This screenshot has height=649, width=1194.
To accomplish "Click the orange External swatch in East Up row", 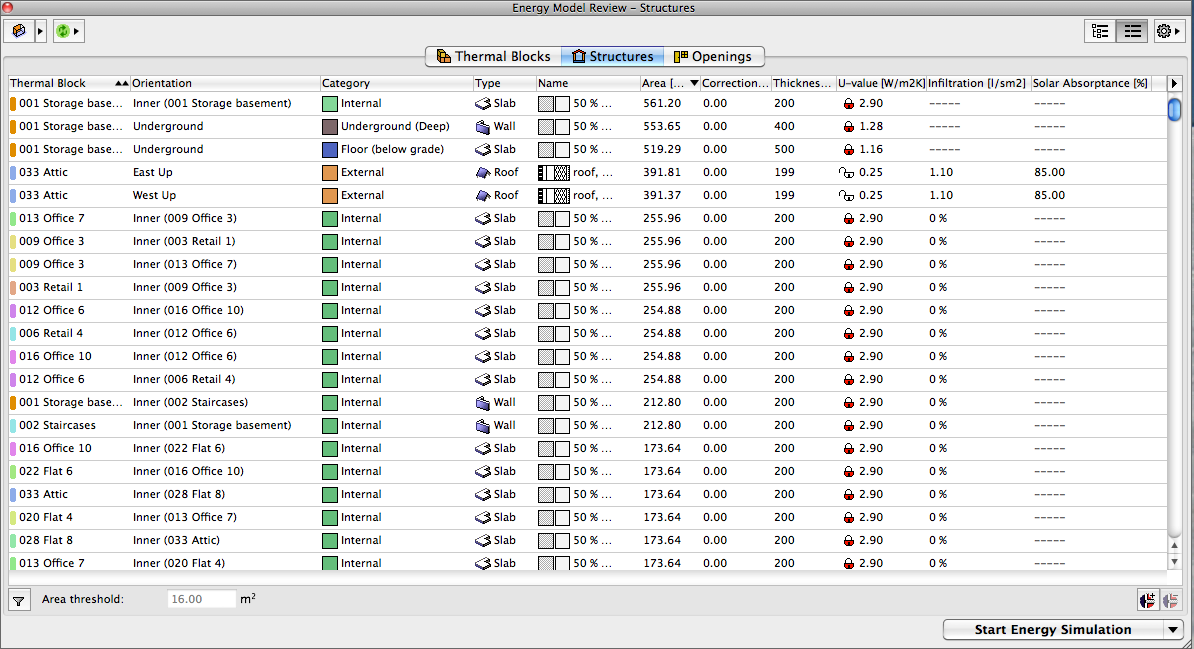I will coord(330,173).
